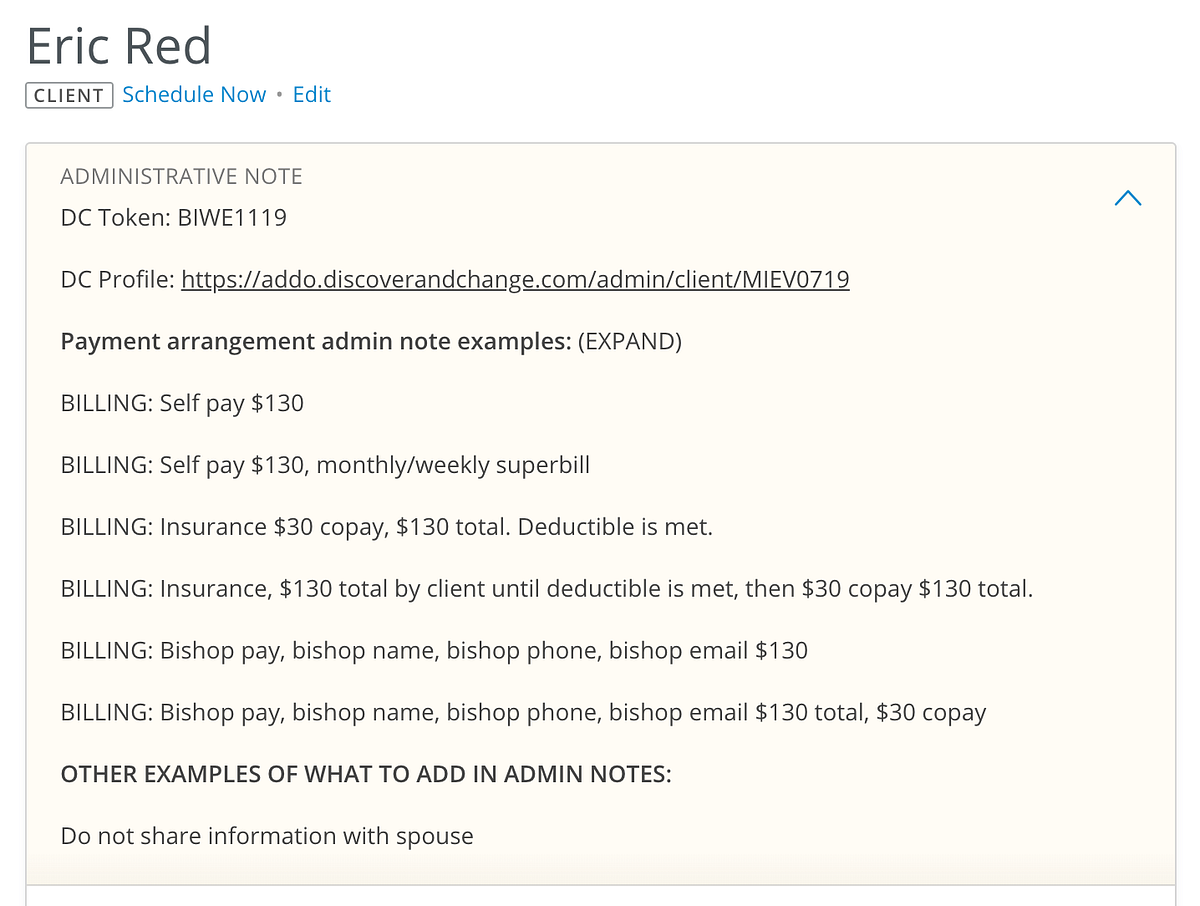Open the addo.discoverandchange.com DC Profile URL
Image resolution: width=1200 pixels, height=906 pixels.
coord(515,279)
